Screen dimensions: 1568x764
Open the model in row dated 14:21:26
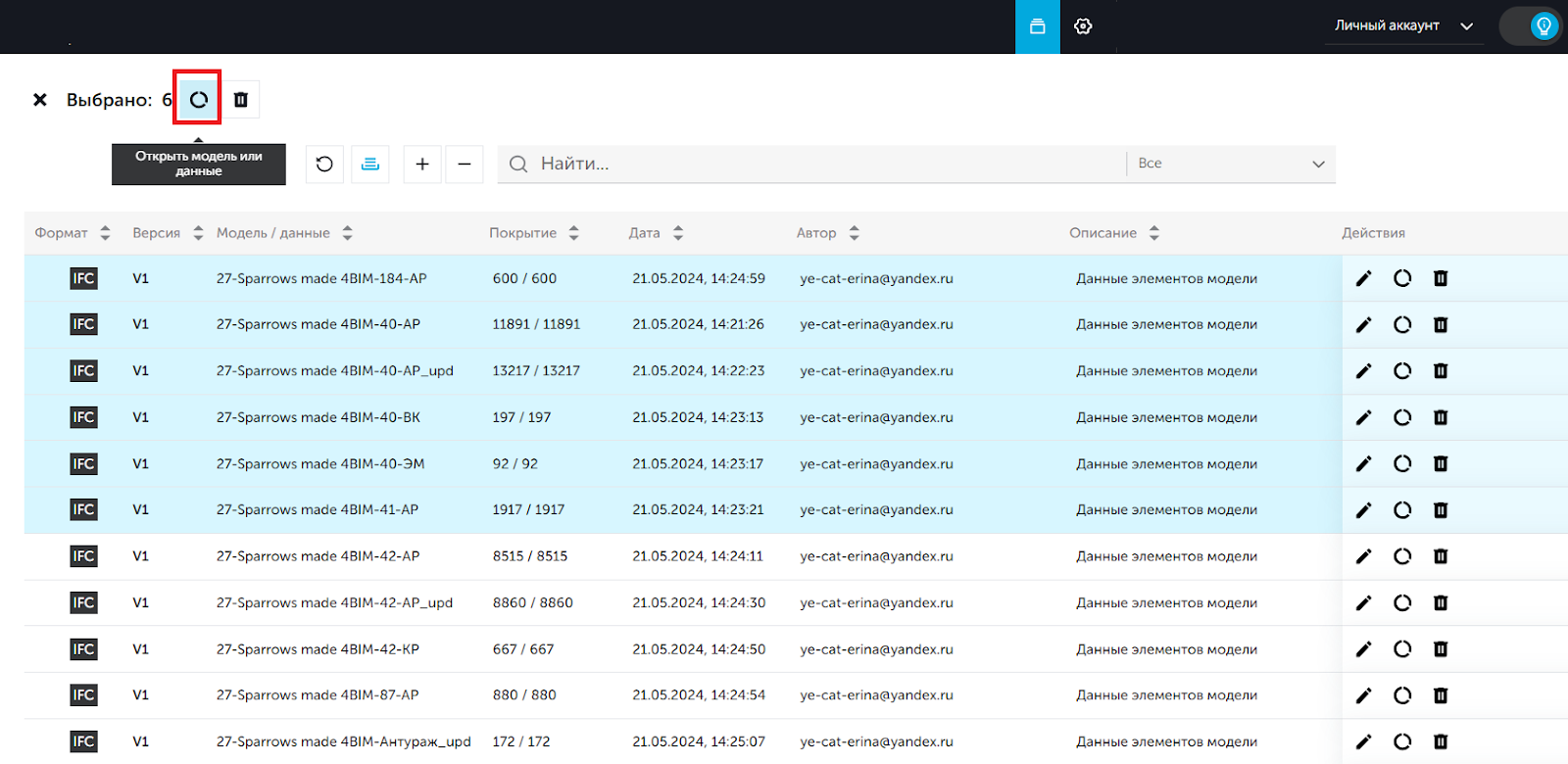coord(1402,324)
